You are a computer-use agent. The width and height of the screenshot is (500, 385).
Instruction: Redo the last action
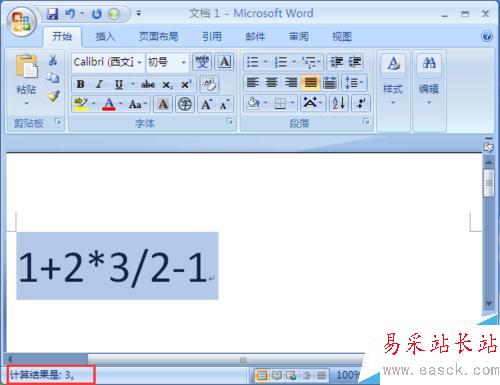pos(97,14)
